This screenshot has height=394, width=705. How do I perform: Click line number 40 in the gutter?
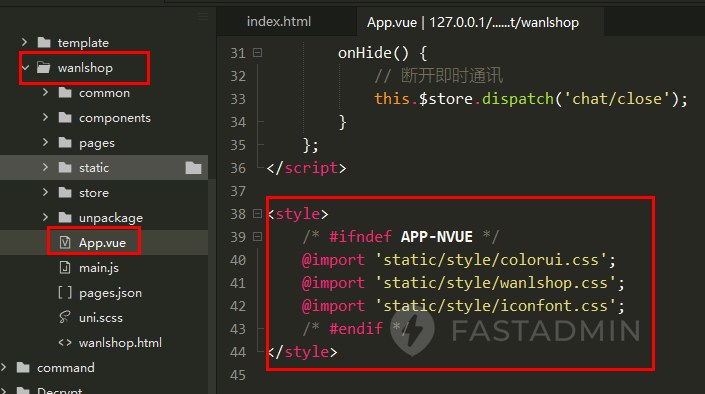tap(238, 260)
